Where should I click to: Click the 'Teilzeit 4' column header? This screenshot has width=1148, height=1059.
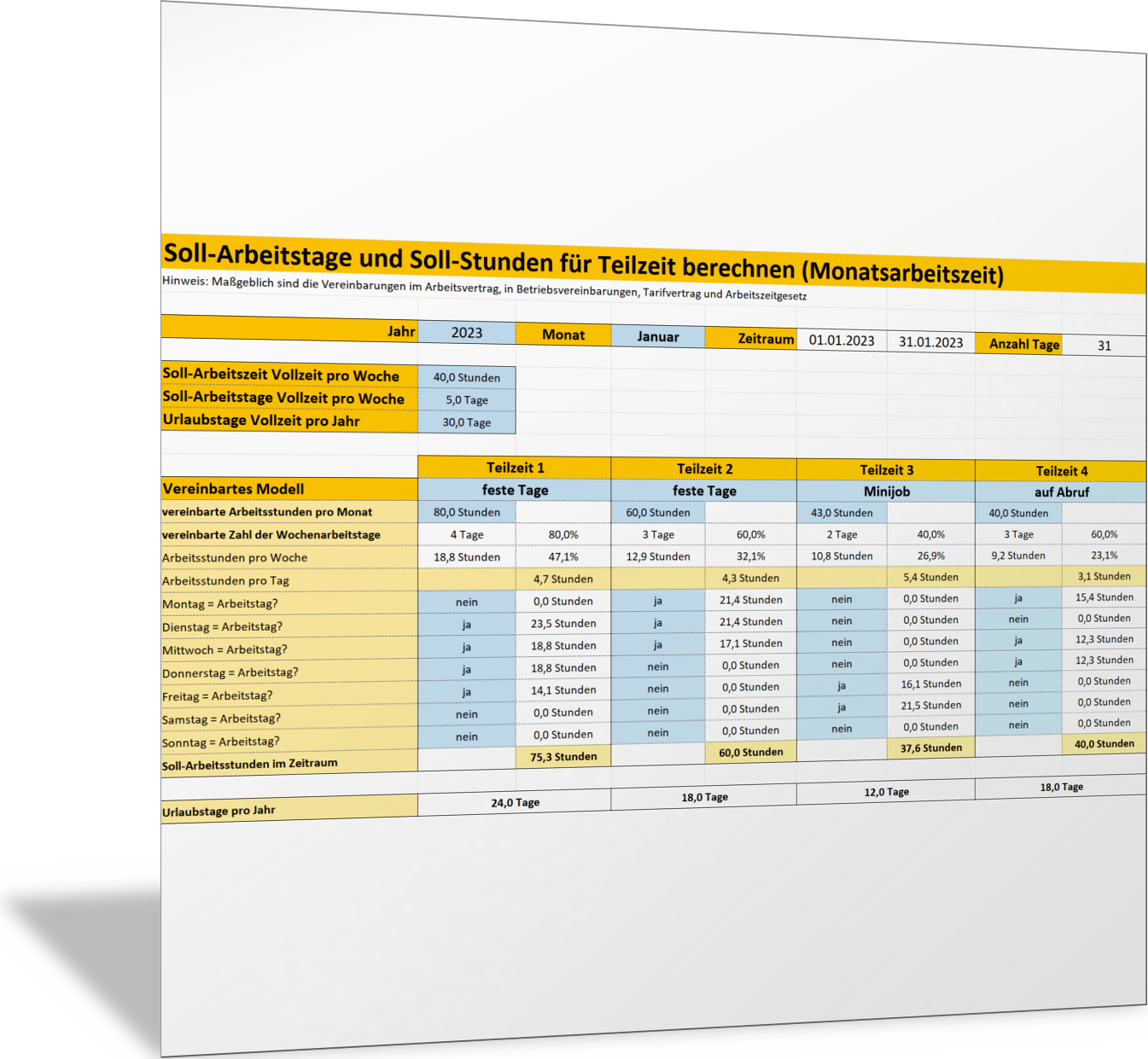point(1061,471)
